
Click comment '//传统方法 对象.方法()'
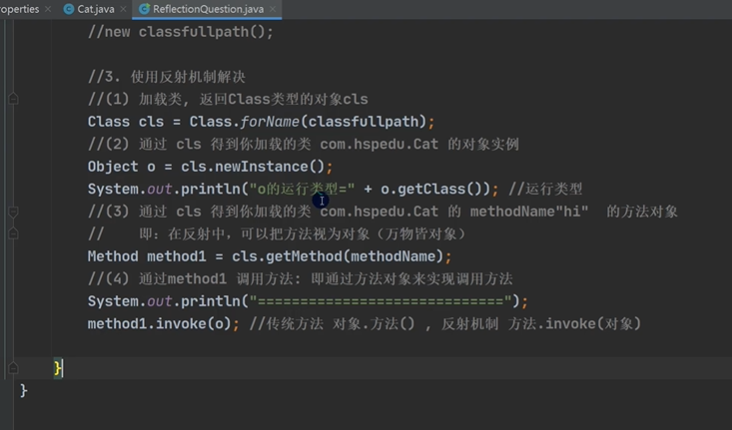(332, 324)
